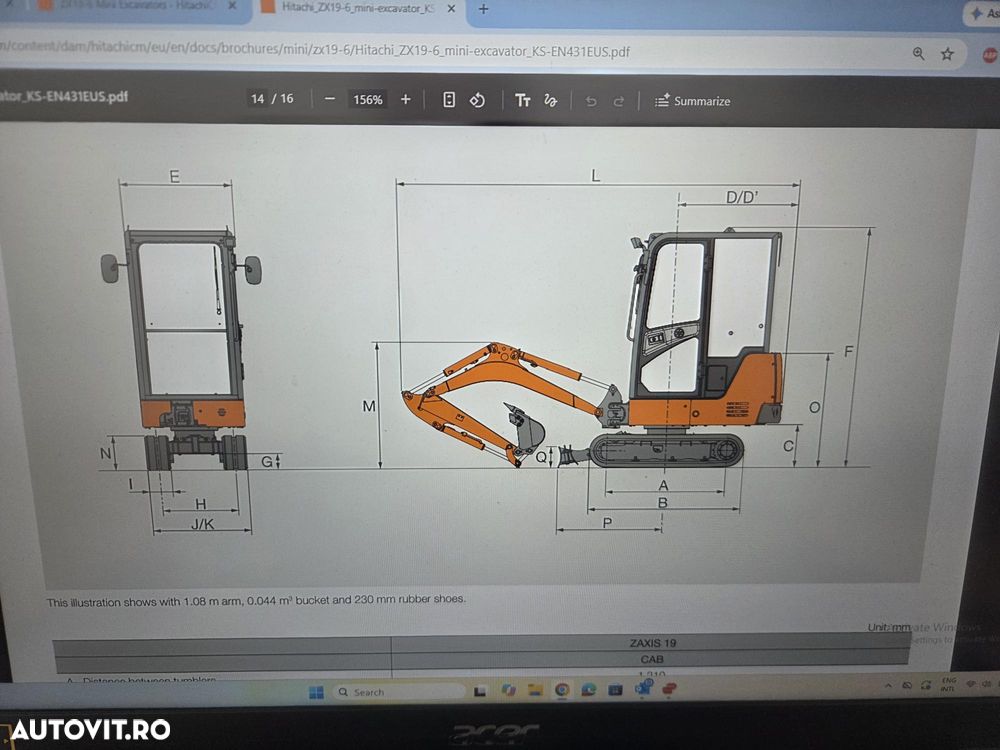Bookmark this page with the star icon

[x=947, y=54]
